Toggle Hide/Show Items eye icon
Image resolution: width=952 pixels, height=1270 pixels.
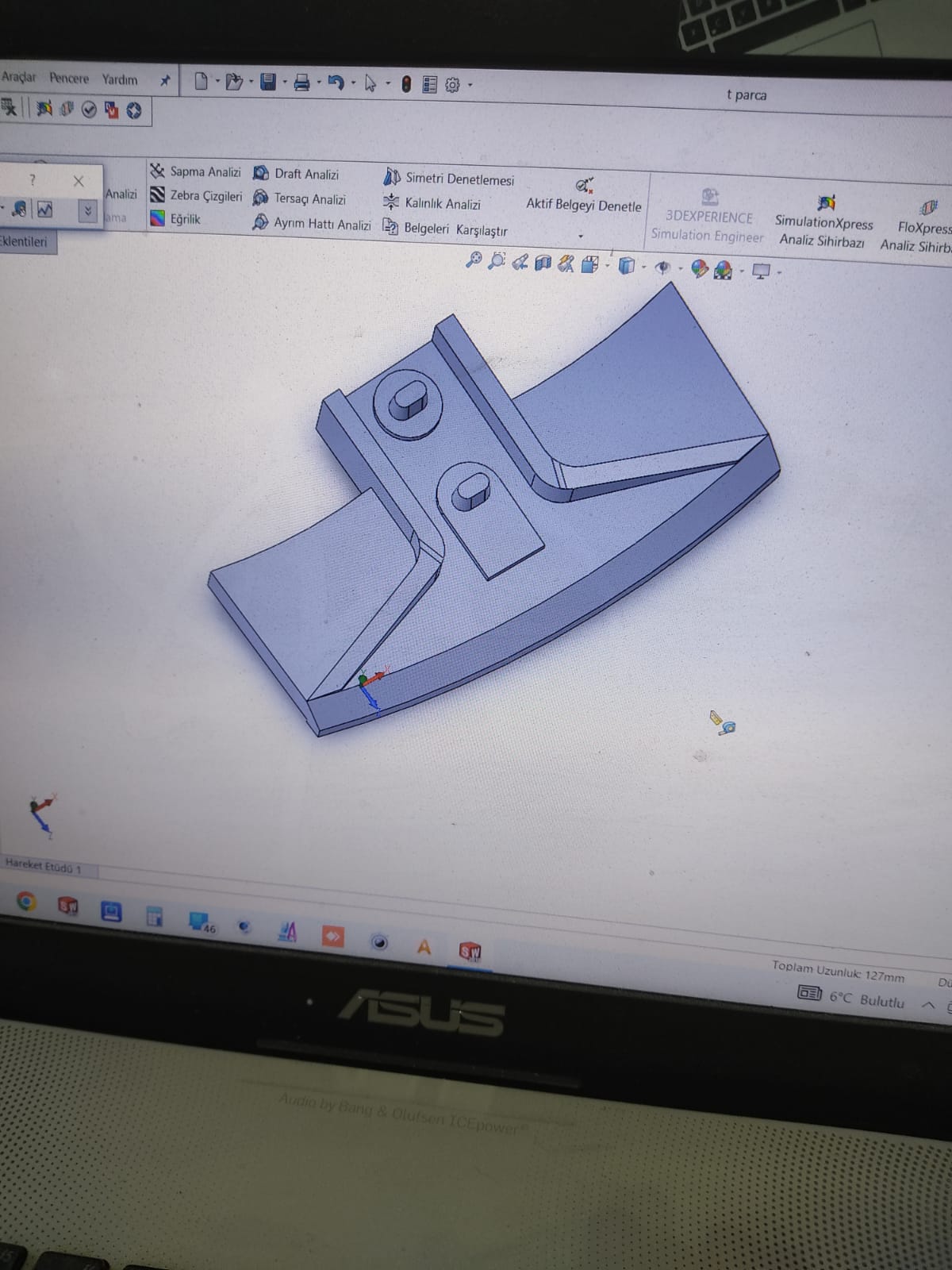662,267
